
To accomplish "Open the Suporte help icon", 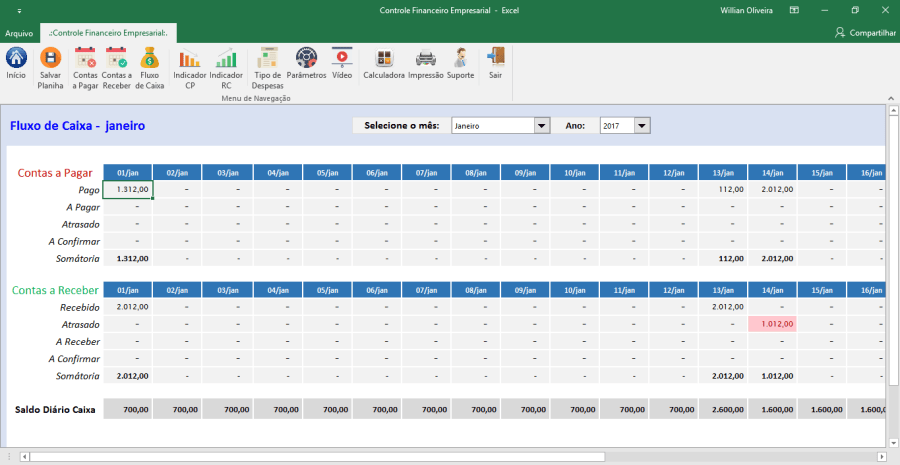I will point(460,63).
